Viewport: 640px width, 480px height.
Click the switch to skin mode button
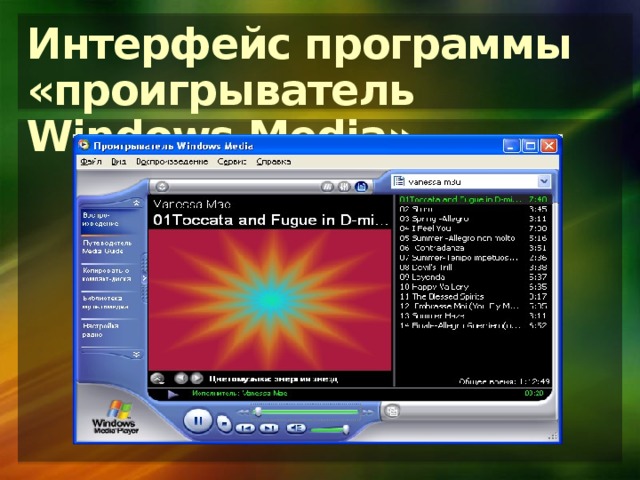click(x=392, y=411)
